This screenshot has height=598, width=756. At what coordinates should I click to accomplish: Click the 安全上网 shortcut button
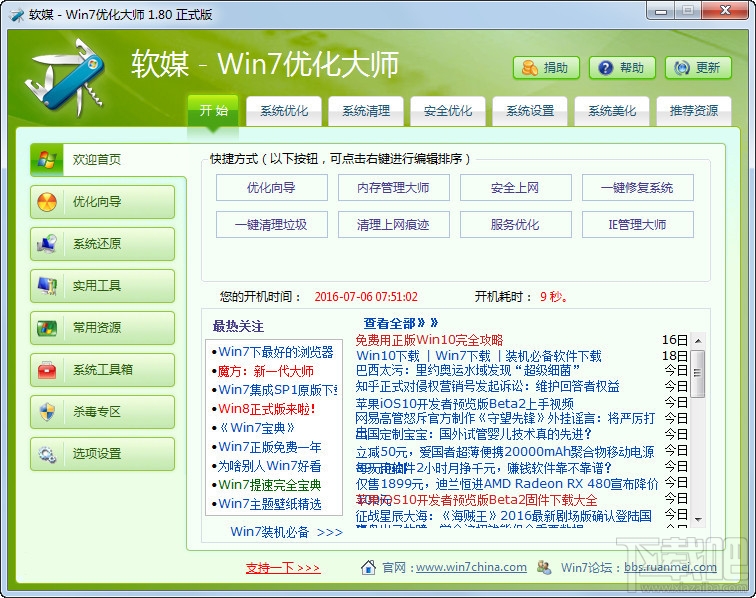515,188
